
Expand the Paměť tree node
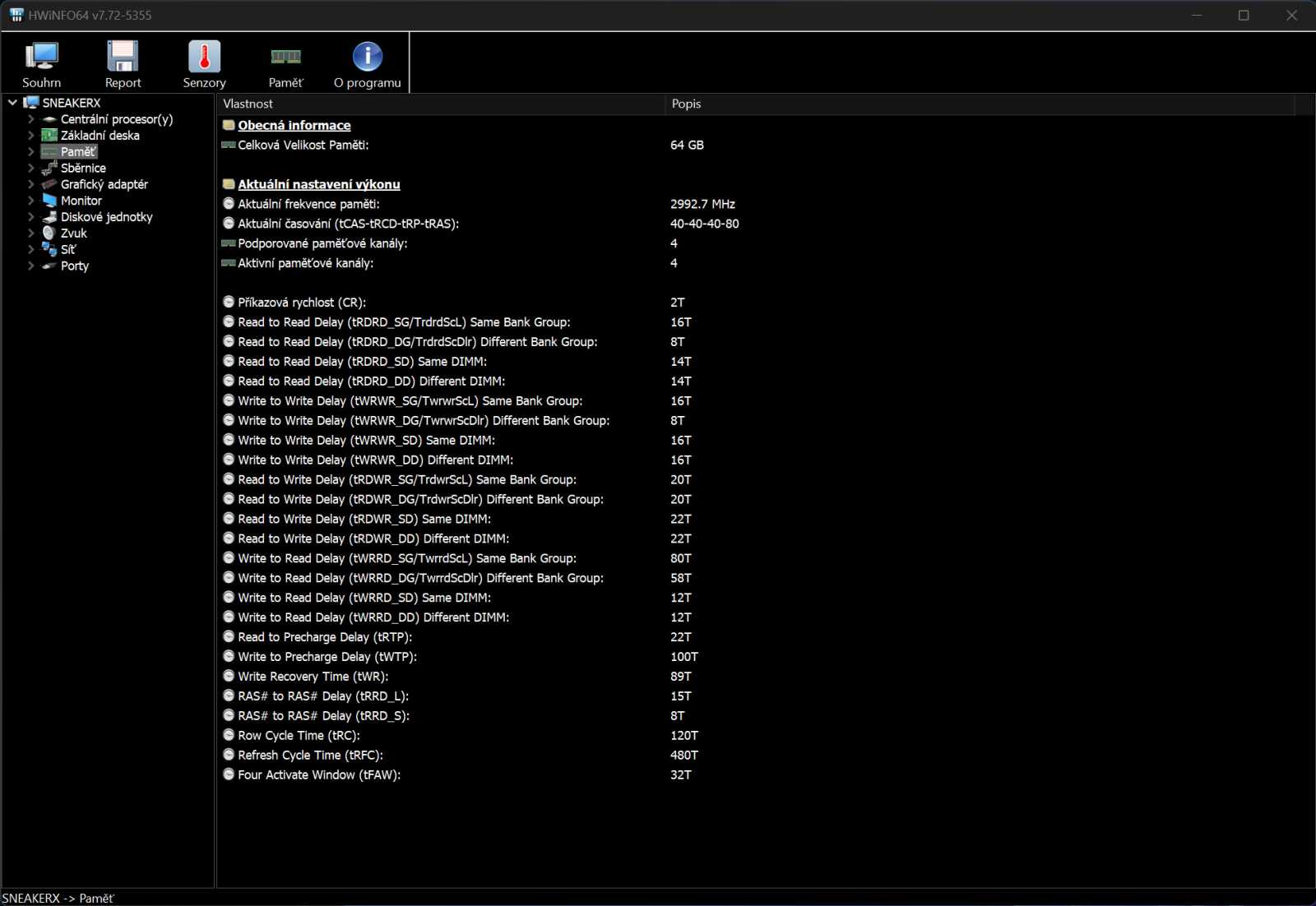click(30, 151)
